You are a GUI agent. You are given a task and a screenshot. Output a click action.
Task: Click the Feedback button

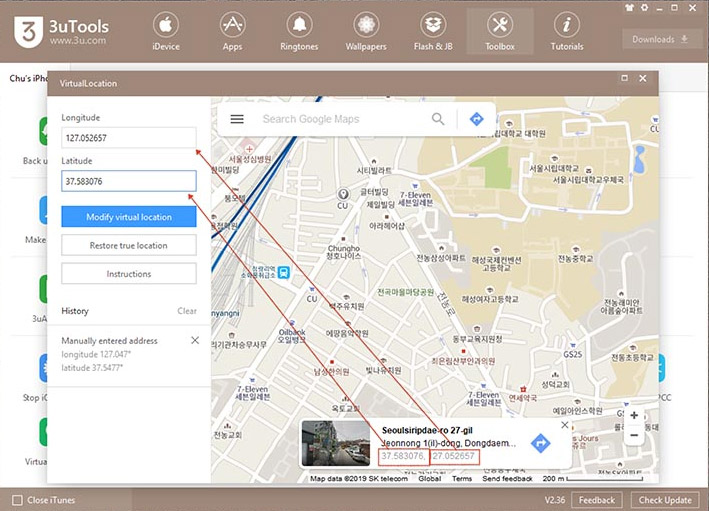click(x=597, y=500)
